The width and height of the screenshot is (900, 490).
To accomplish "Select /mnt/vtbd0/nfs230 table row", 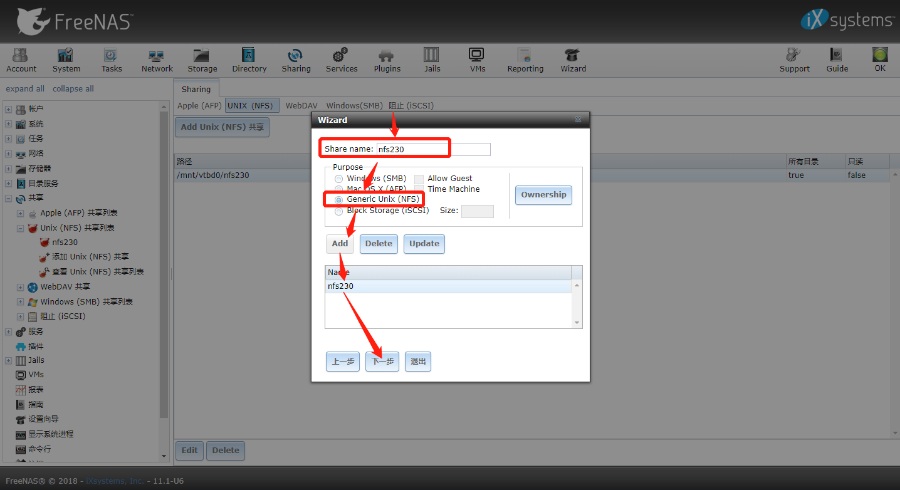I will pyautogui.click(x=531, y=175).
